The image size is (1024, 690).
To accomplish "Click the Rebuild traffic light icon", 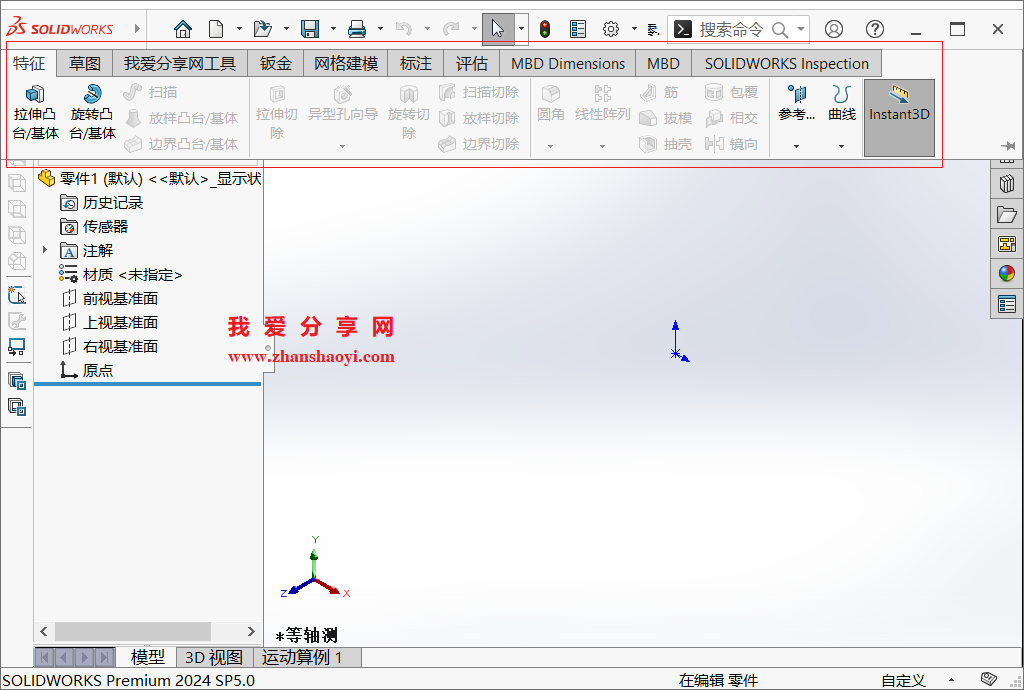I will tap(545, 29).
